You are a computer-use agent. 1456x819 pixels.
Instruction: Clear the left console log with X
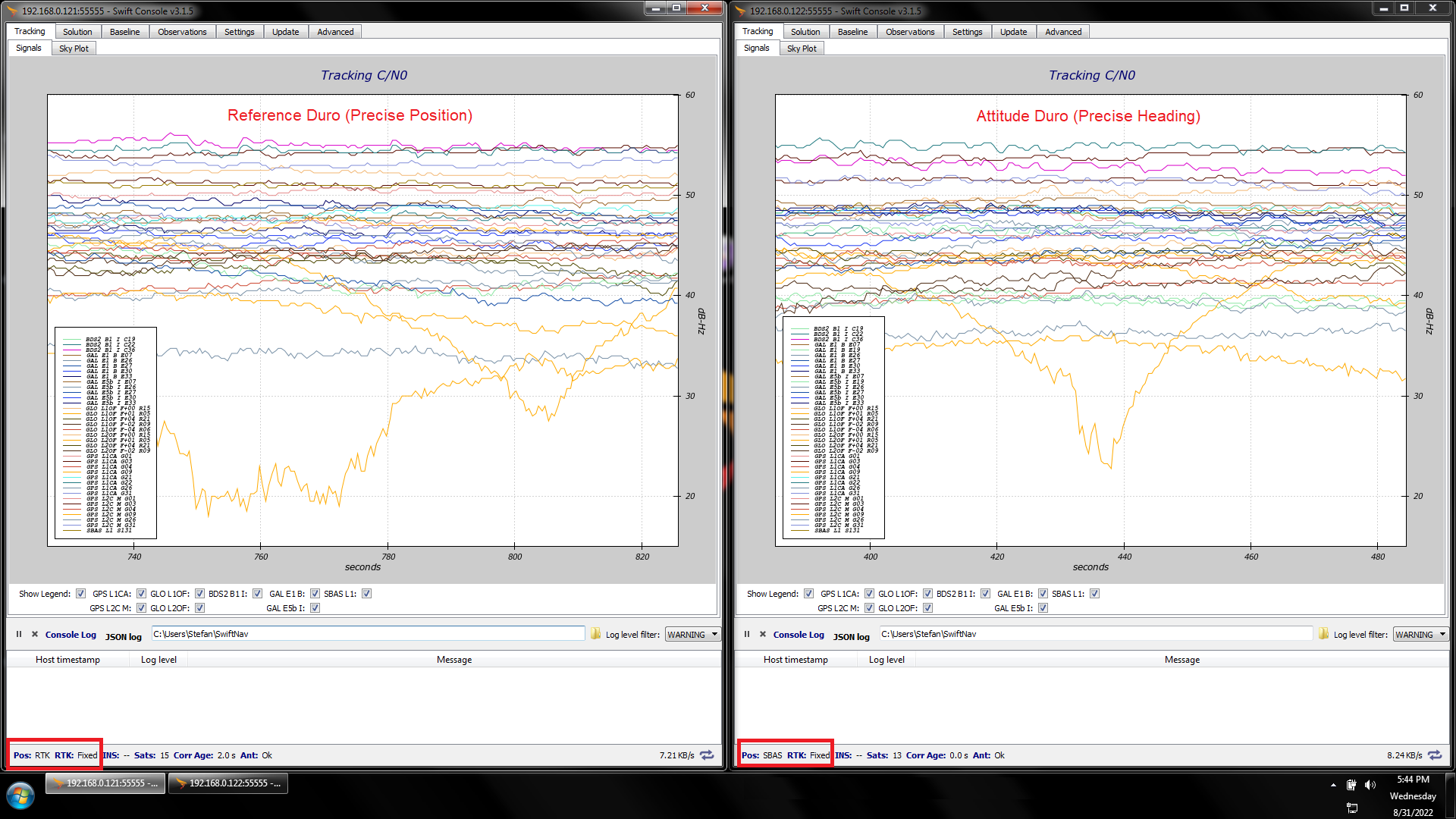(x=35, y=635)
